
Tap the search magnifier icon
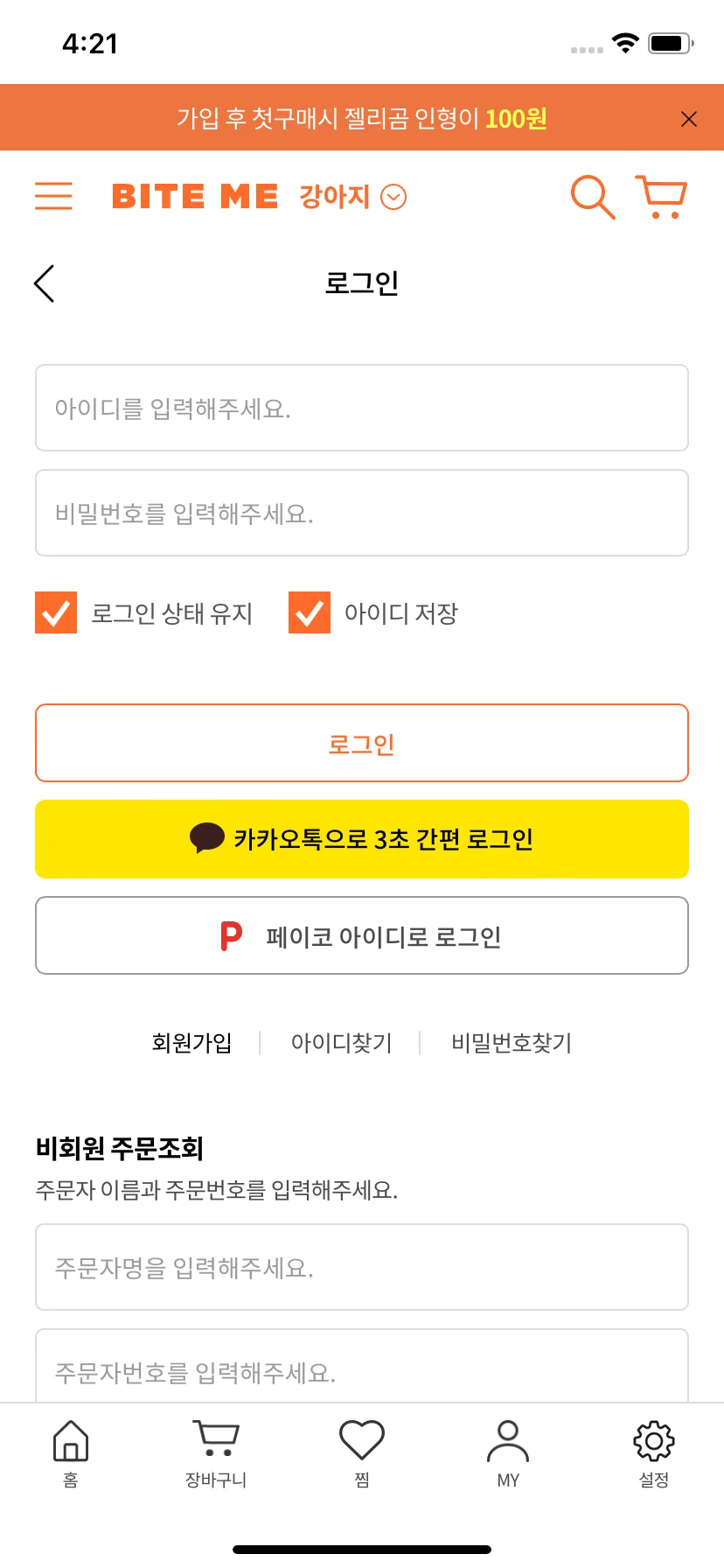point(593,197)
